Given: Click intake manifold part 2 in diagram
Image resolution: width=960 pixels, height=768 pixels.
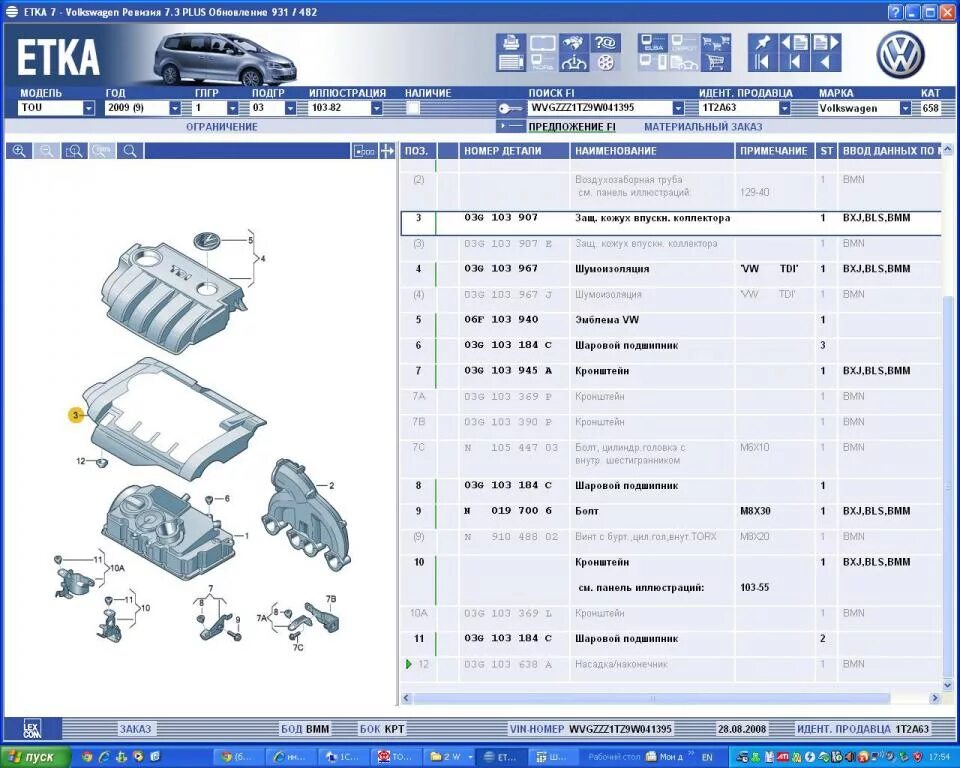Looking at the screenshot, I should coord(306,514).
